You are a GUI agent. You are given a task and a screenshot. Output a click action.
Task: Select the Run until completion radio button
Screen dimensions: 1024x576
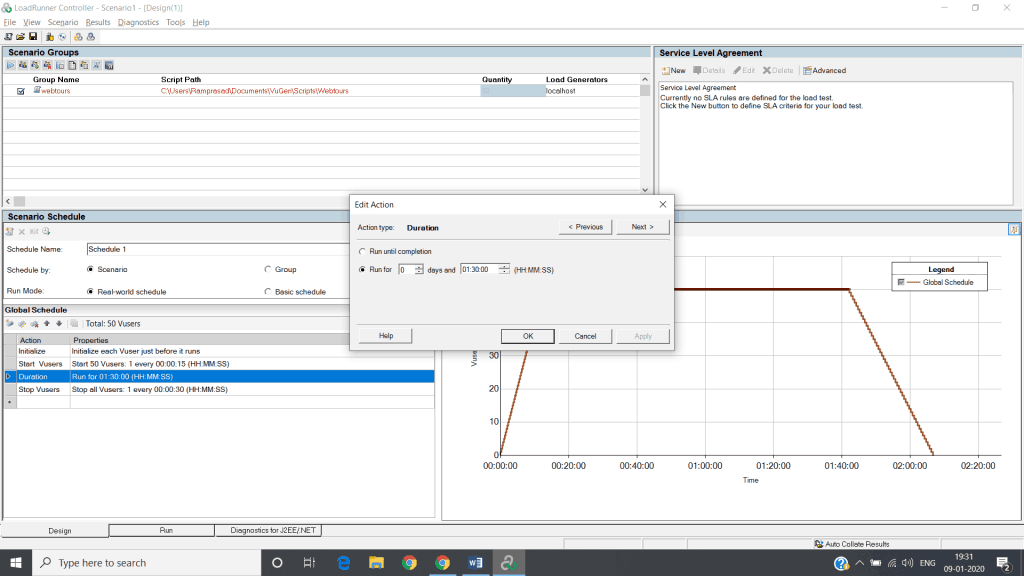click(364, 252)
